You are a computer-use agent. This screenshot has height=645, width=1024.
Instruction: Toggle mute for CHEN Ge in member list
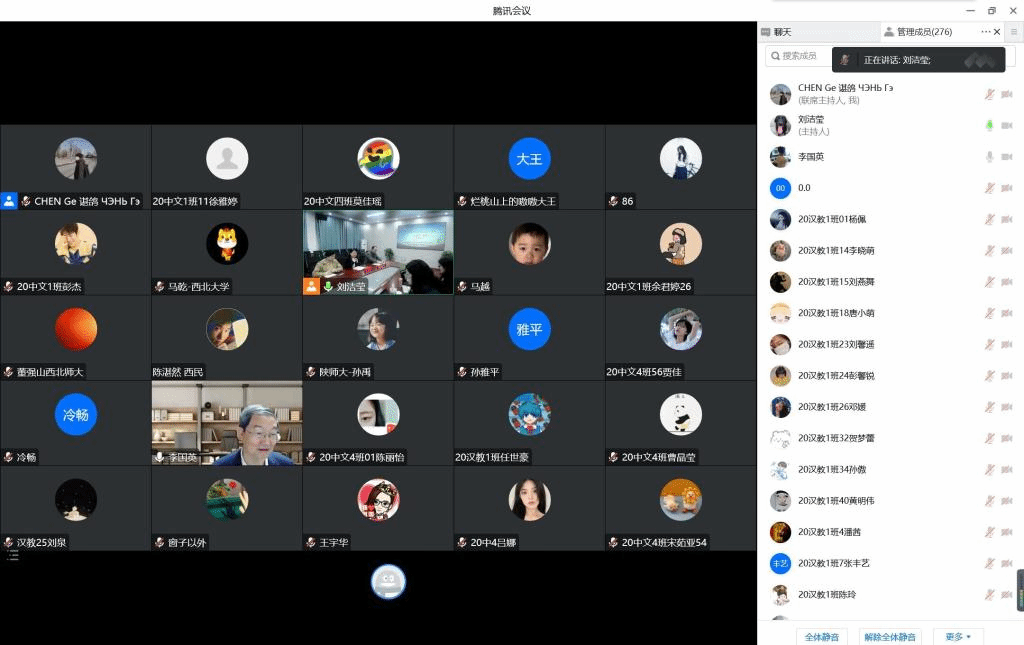(989, 94)
